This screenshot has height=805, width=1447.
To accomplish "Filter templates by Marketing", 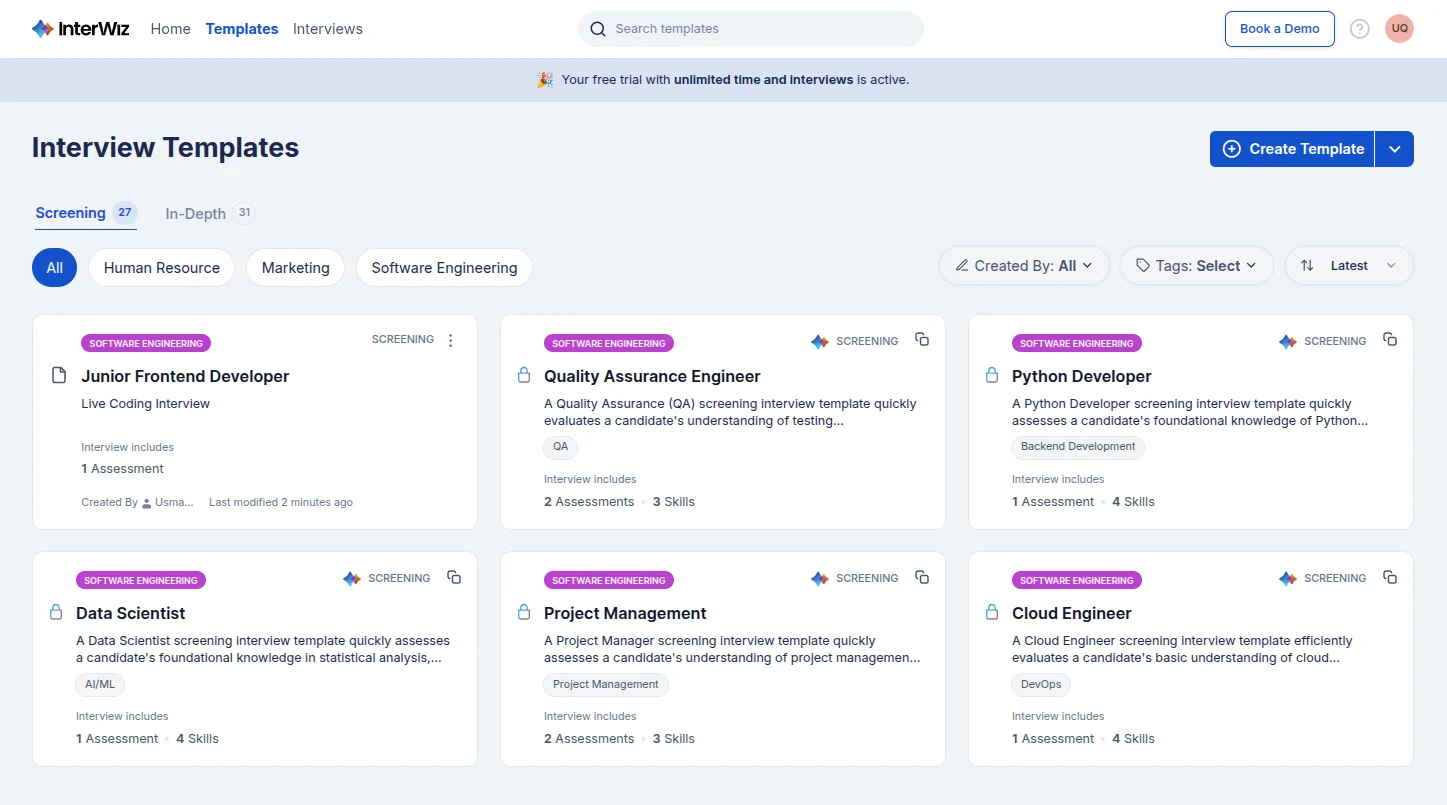I will click(295, 268).
